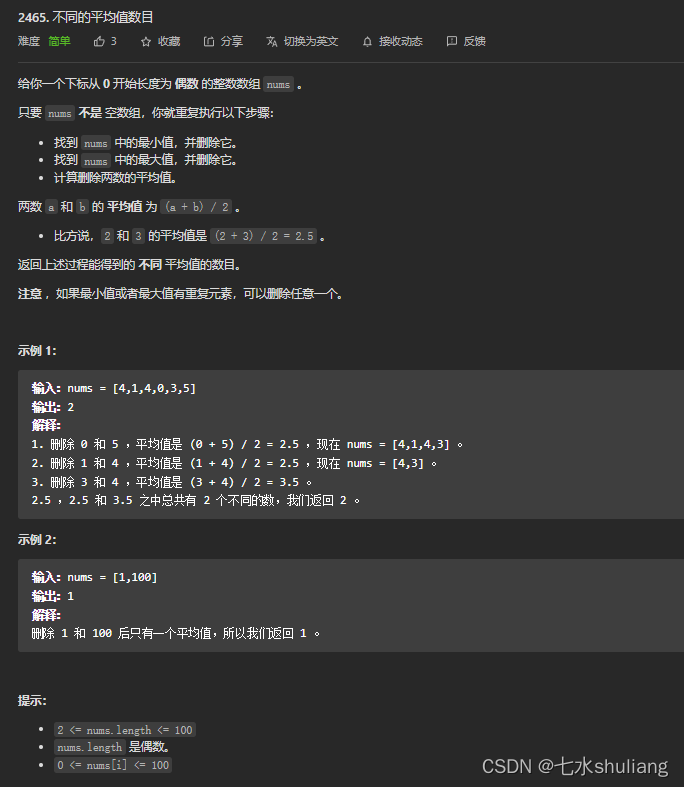Viewport: 684px width, 787px height.
Task: Select the 简单 difficulty label
Action: pyautogui.click(x=59, y=41)
